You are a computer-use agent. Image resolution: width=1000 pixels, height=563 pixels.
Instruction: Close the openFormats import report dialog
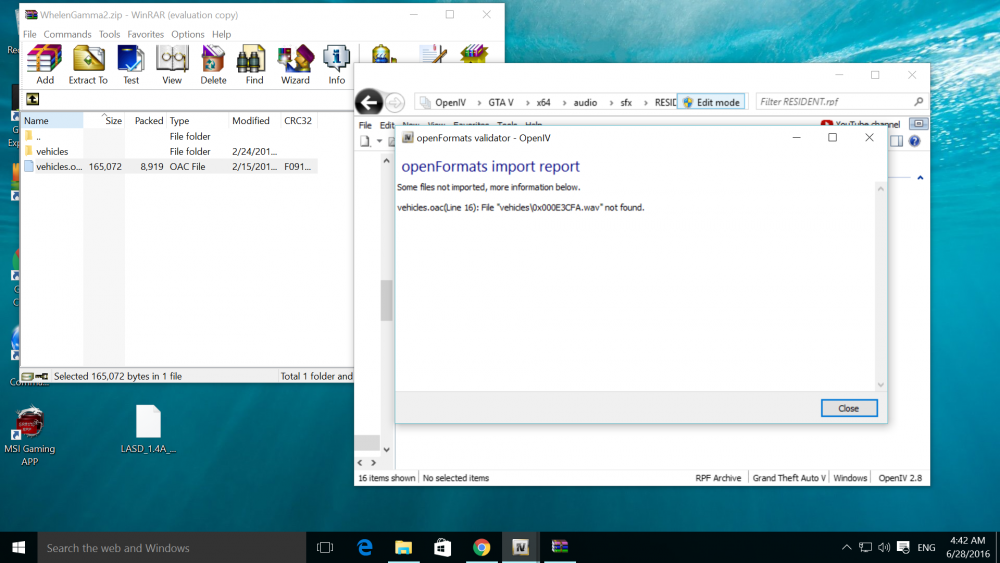849,408
